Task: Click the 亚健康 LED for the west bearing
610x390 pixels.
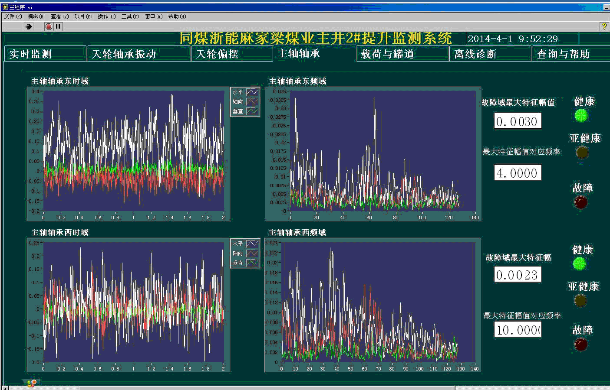Action: (580, 300)
